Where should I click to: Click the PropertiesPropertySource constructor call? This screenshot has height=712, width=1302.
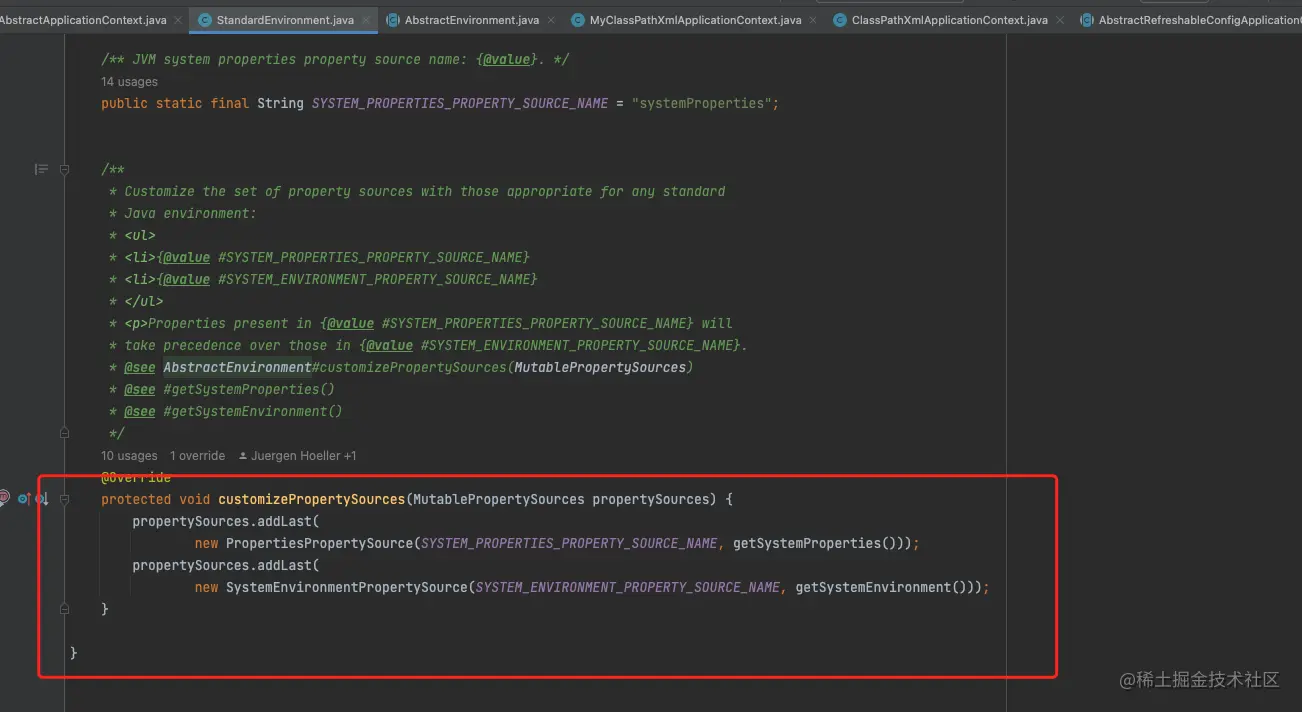tap(319, 543)
